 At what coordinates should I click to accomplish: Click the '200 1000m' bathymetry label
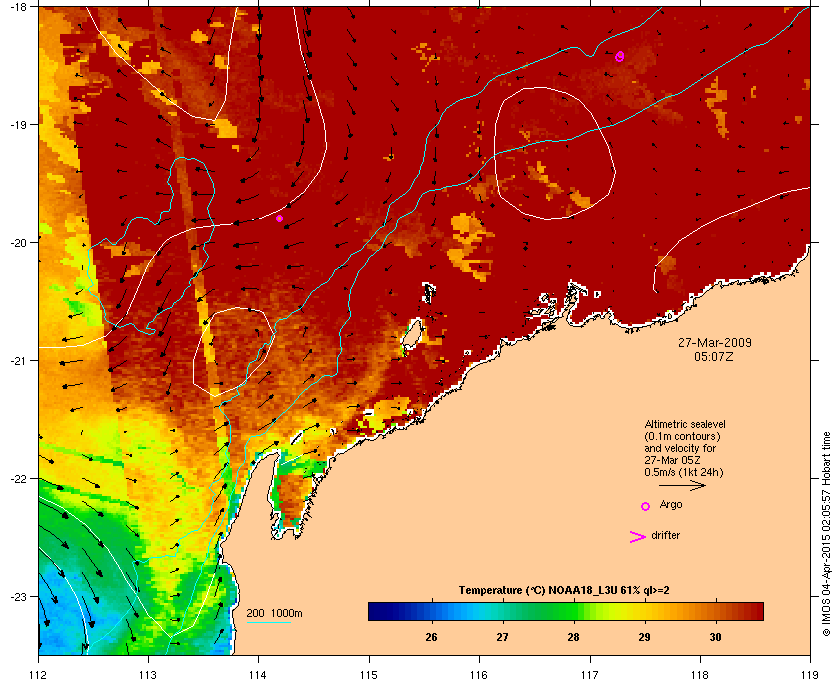[274, 613]
